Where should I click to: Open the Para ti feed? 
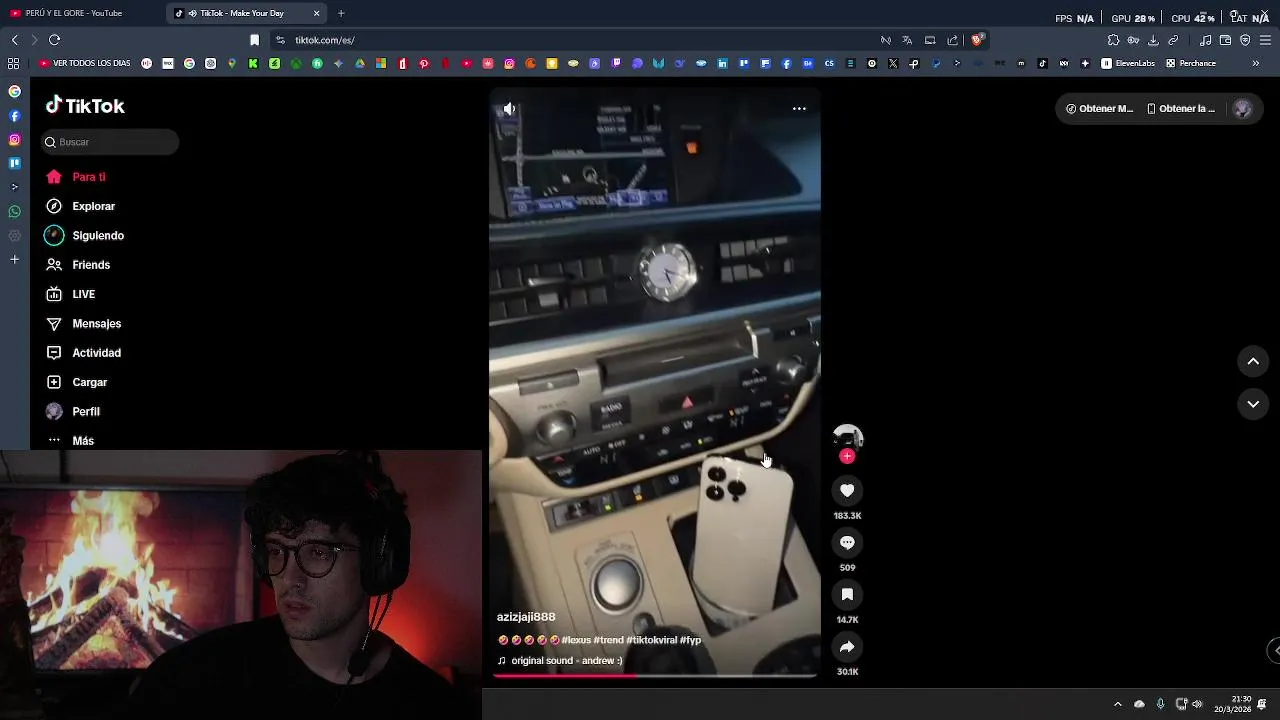point(75,177)
